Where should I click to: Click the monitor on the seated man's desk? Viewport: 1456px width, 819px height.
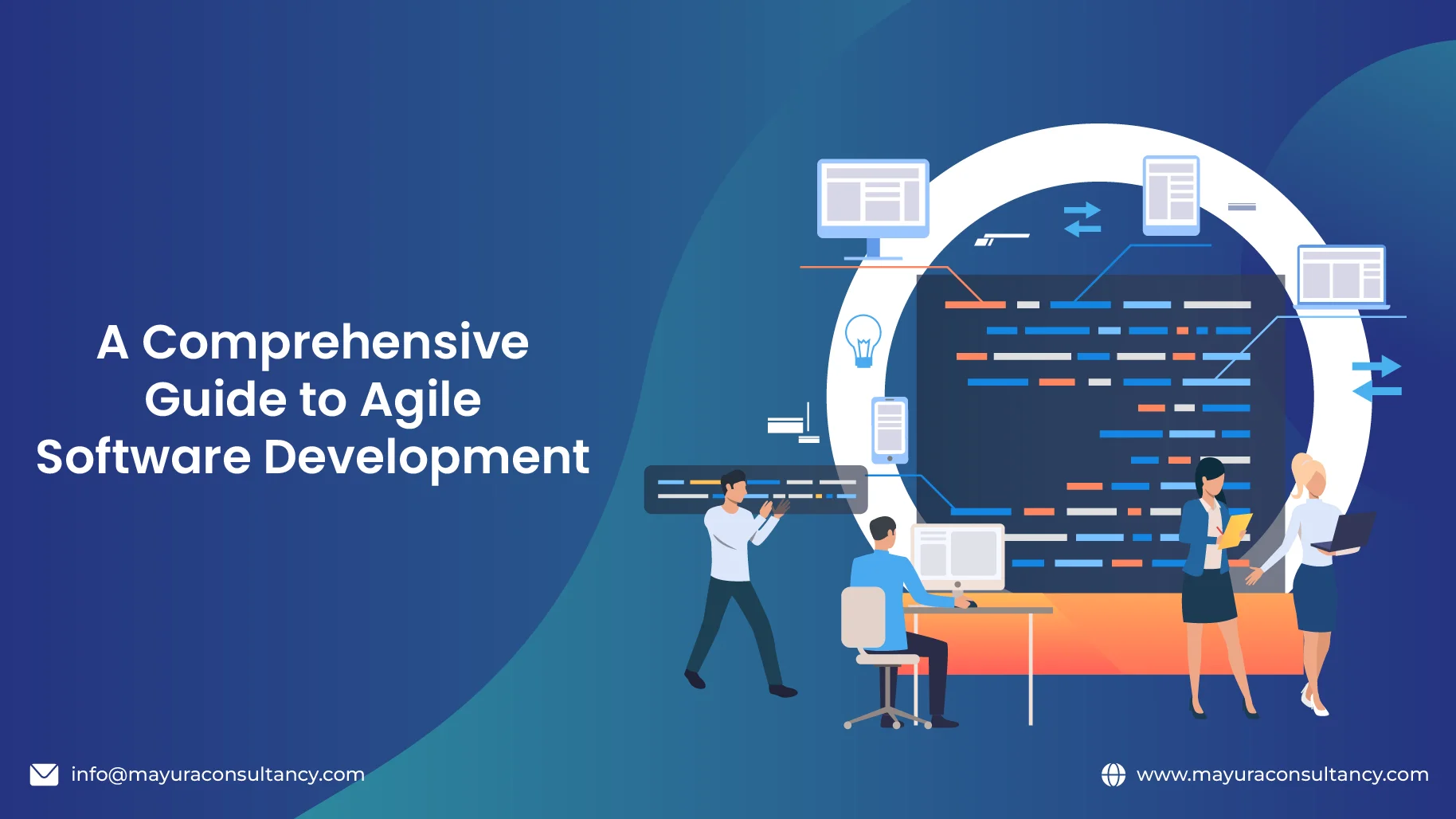[956, 554]
